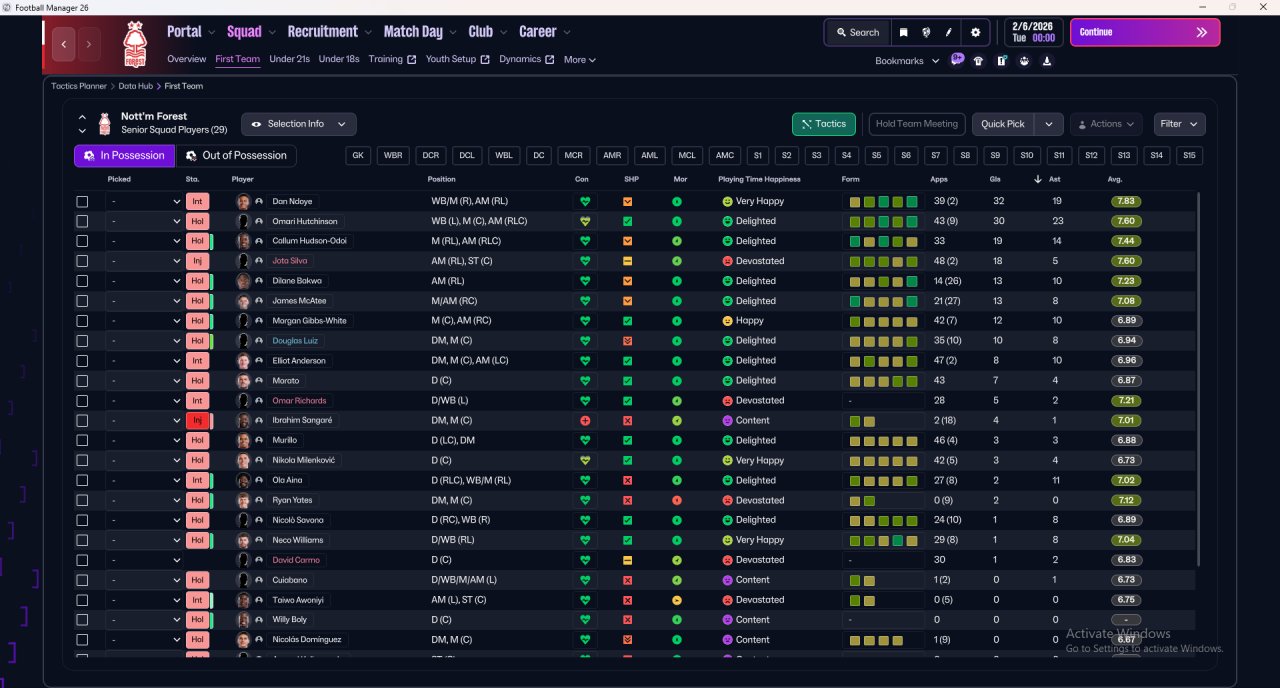Open the Actions dropdown
Viewport: 1280px width, 688px height.
pos(1106,124)
